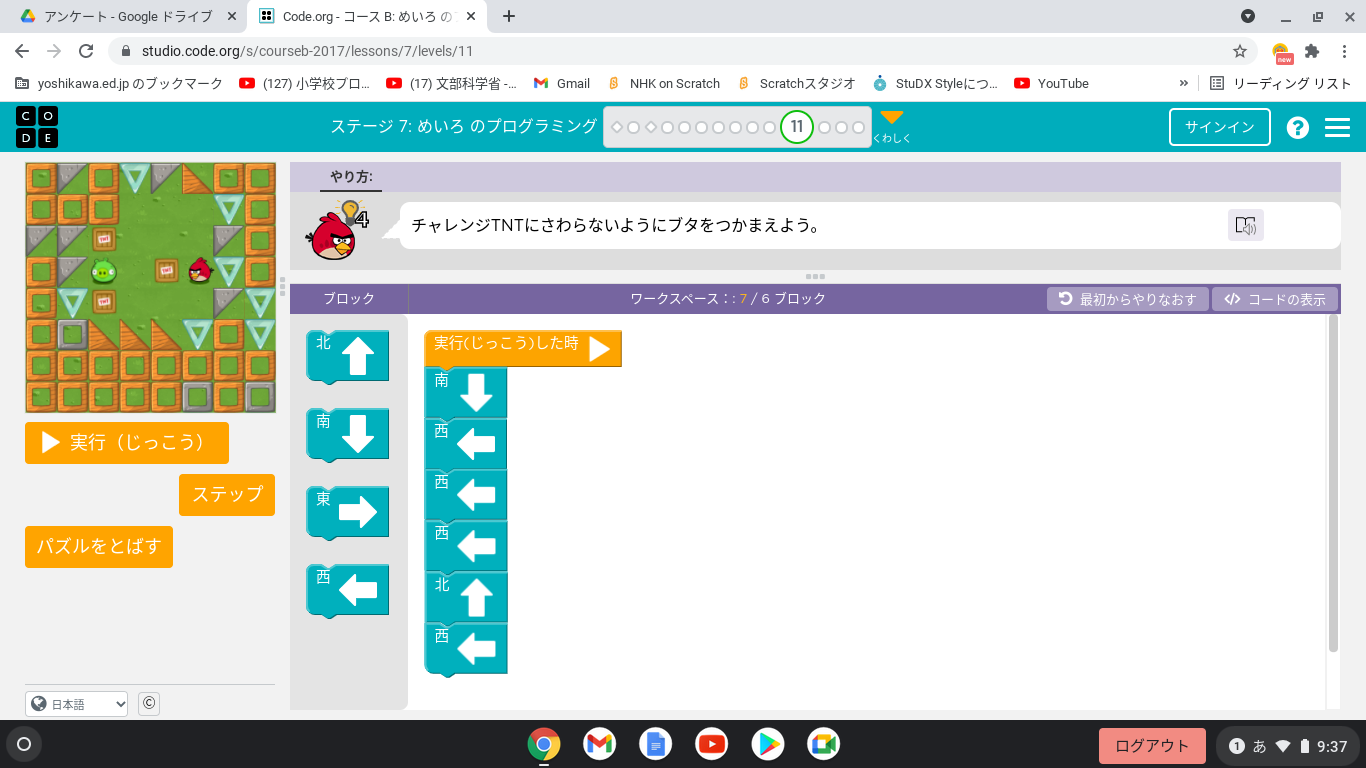1366x768 pixels.
Task: Click the 実行（じっこう） run button
Action: [x=127, y=443]
